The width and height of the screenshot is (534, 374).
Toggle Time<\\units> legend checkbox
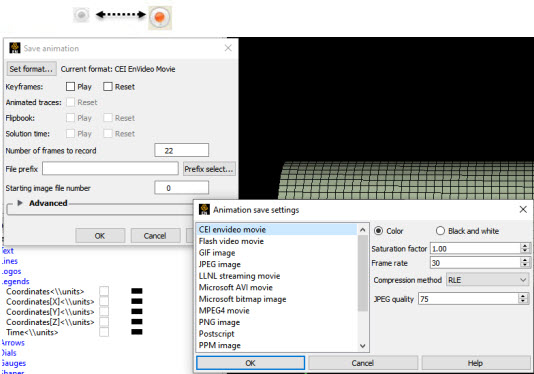104,332
